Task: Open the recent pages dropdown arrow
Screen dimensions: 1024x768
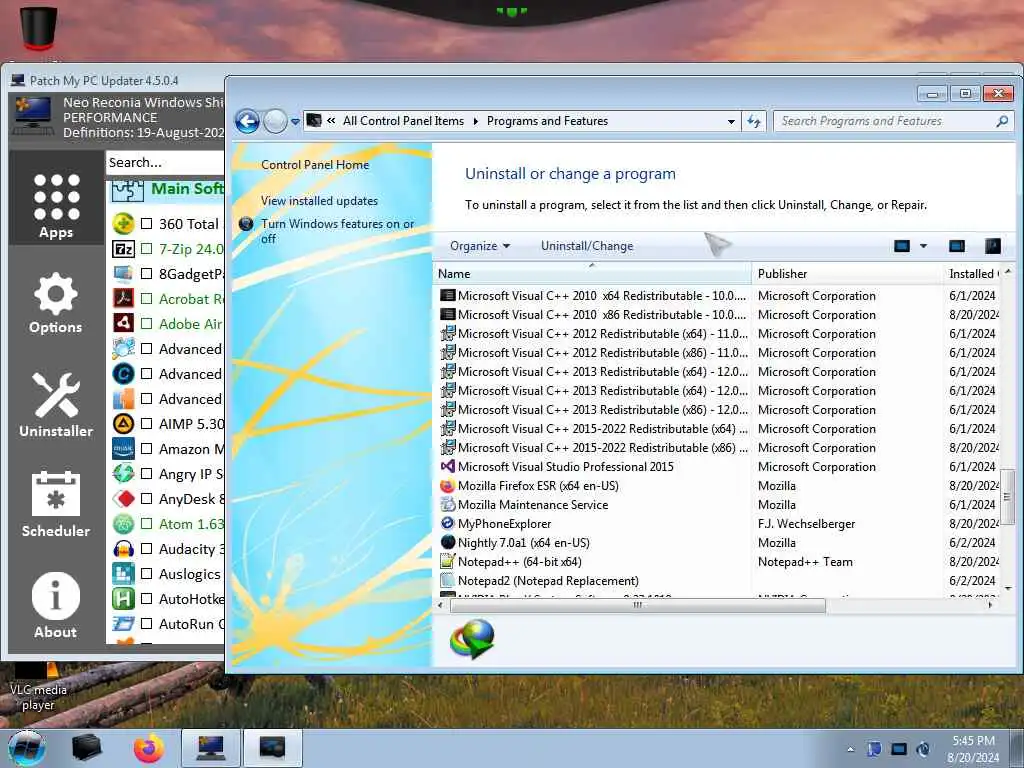Action: tap(295, 121)
